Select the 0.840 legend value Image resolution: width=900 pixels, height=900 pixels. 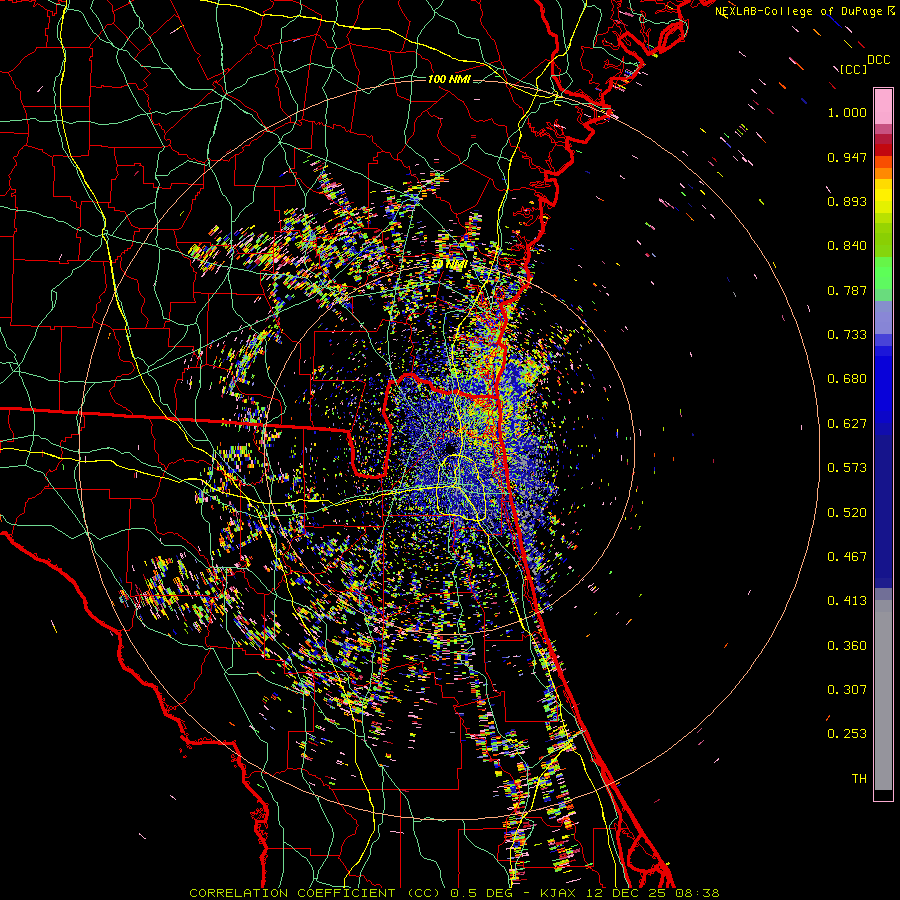[x=847, y=246]
